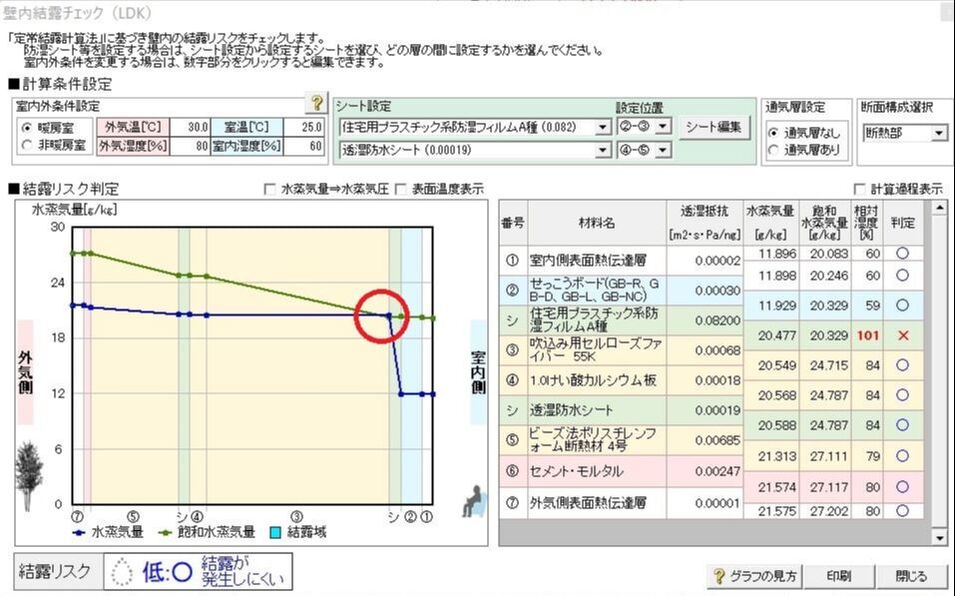Edit the 室内湿度 value 60
This screenshot has width=955, height=596.
pos(304,146)
